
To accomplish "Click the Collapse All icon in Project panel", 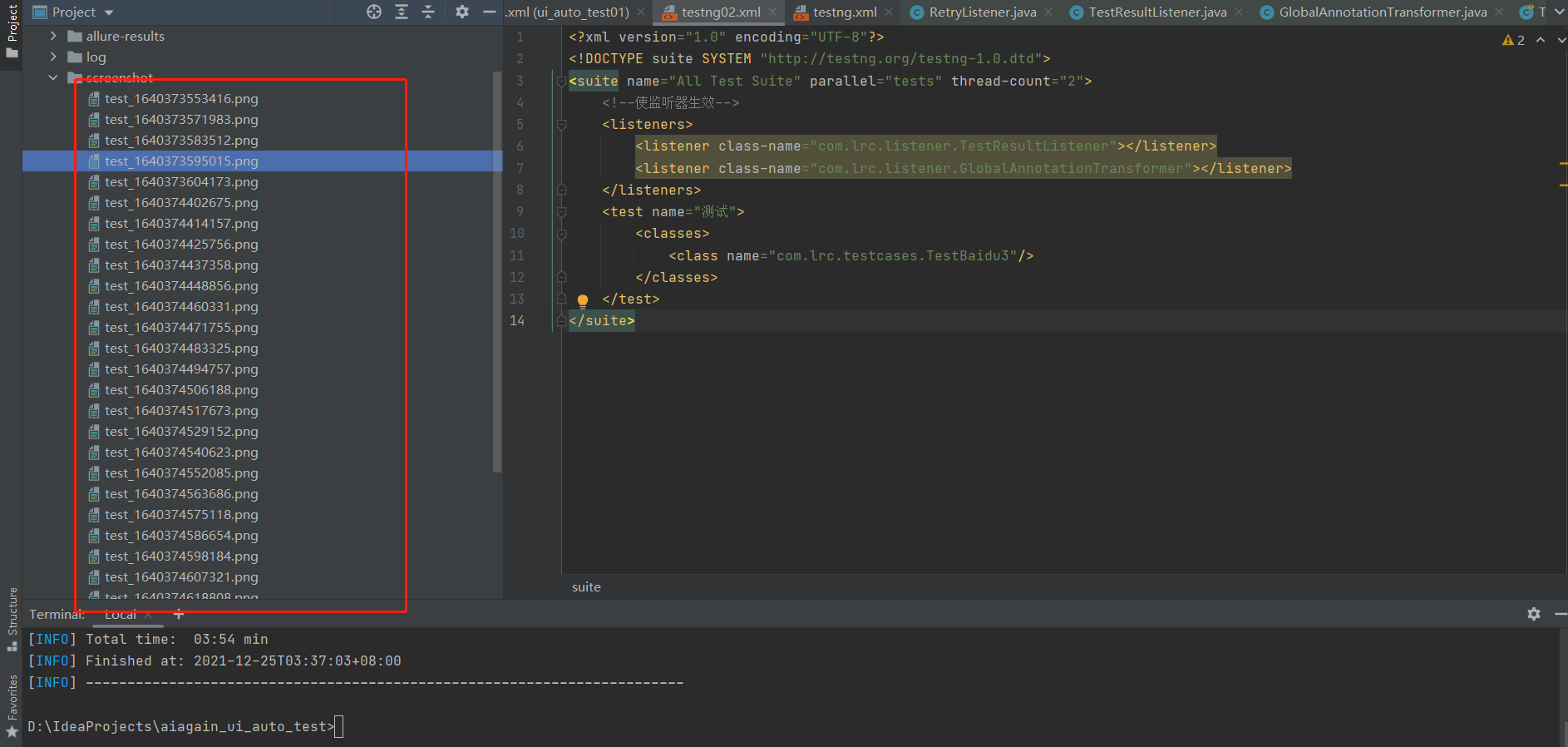I will tap(428, 12).
